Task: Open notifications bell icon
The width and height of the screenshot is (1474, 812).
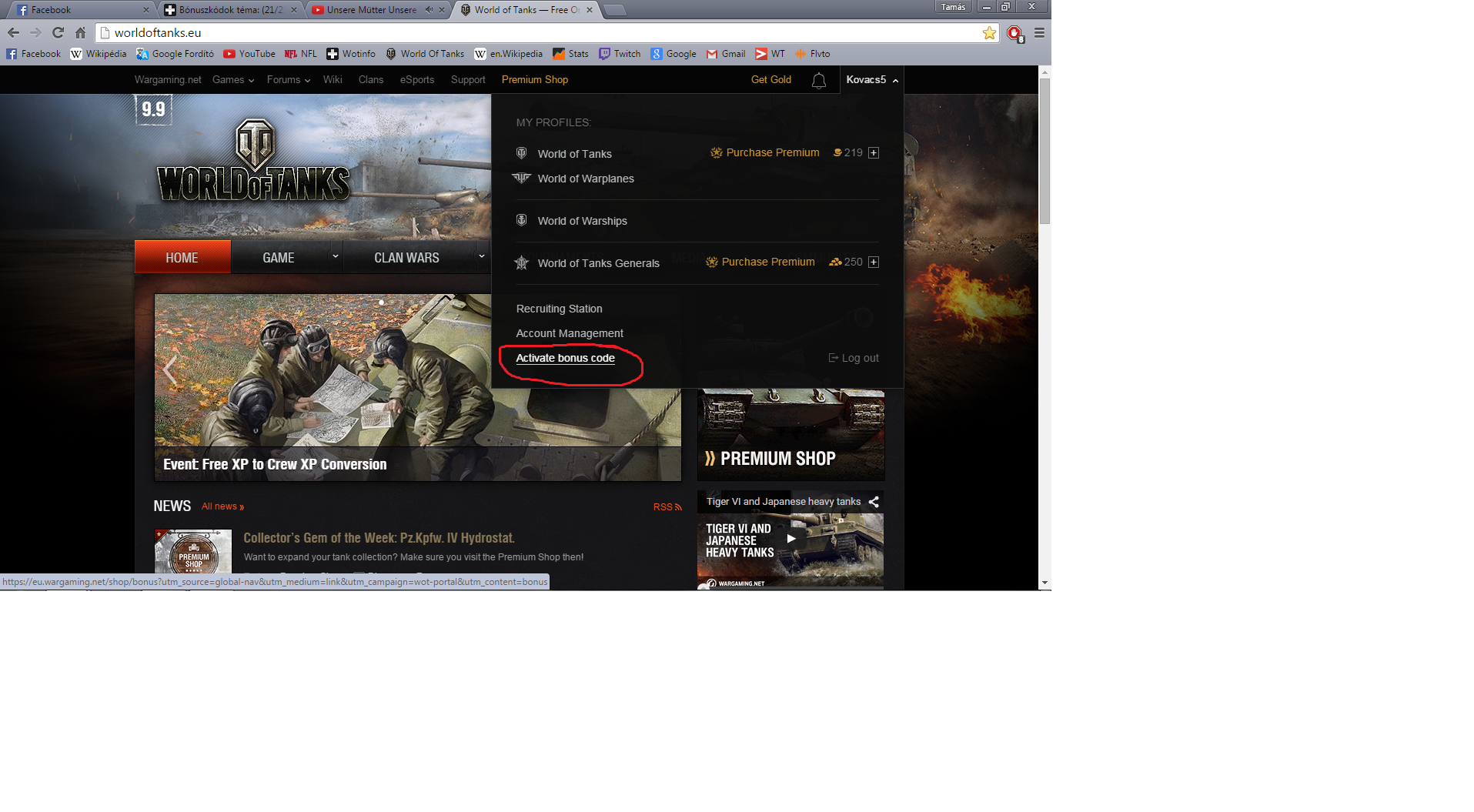Action: [x=819, y=81]
